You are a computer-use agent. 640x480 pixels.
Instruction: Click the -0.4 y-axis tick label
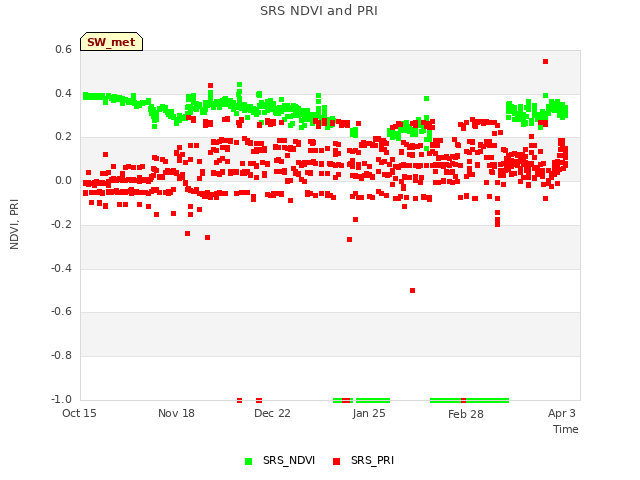61,268
